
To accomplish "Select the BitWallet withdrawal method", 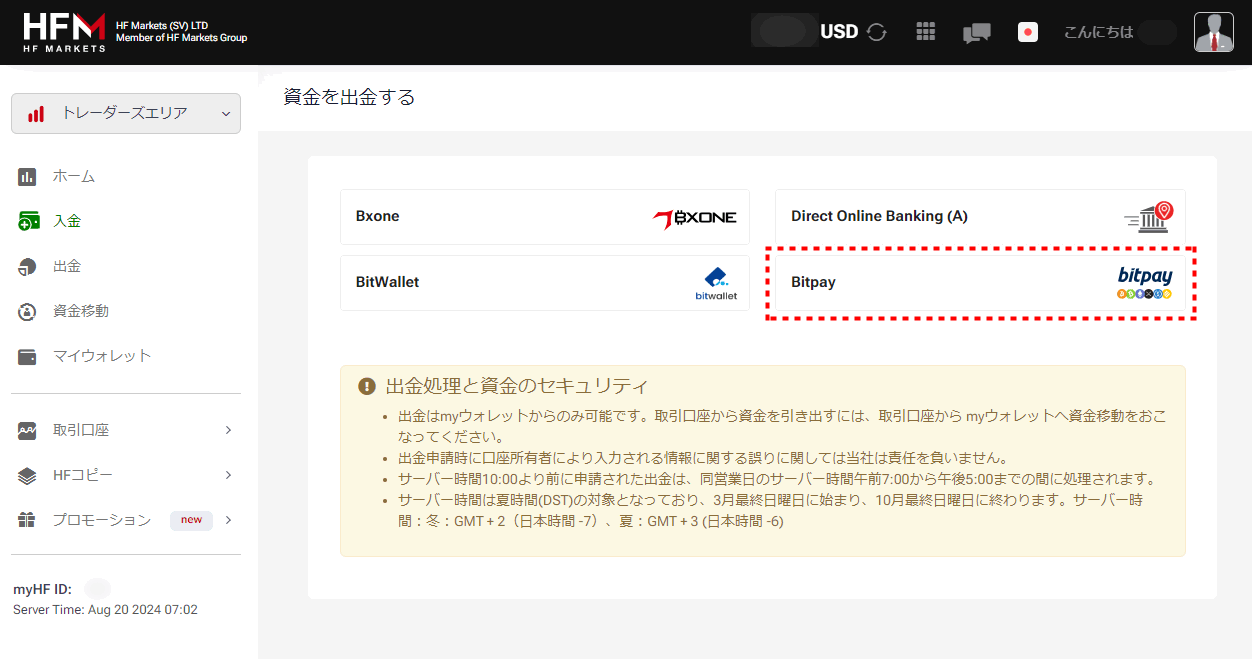I will pyautogui.click(x=545, y=283).
